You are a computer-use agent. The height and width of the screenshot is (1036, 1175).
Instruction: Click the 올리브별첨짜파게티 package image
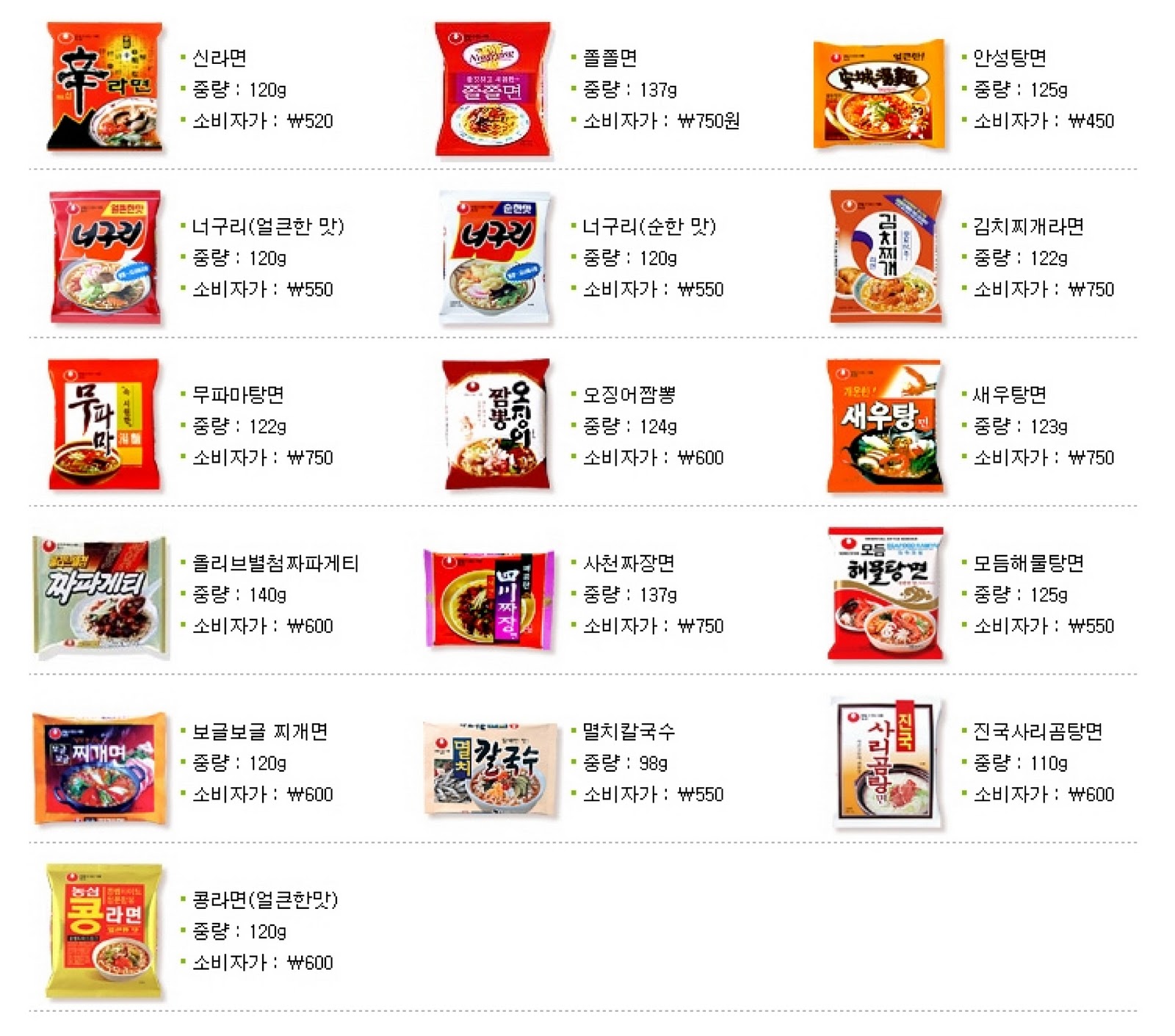click(101, 596)
